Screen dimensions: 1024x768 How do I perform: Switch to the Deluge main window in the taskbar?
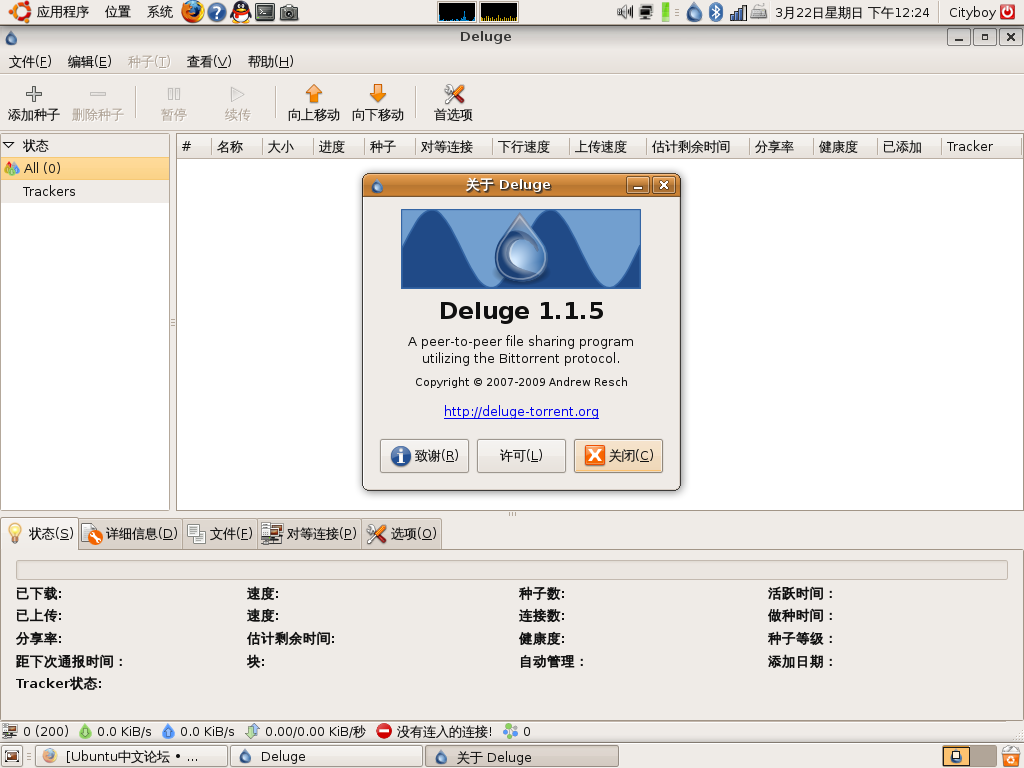tap(327, 756)
